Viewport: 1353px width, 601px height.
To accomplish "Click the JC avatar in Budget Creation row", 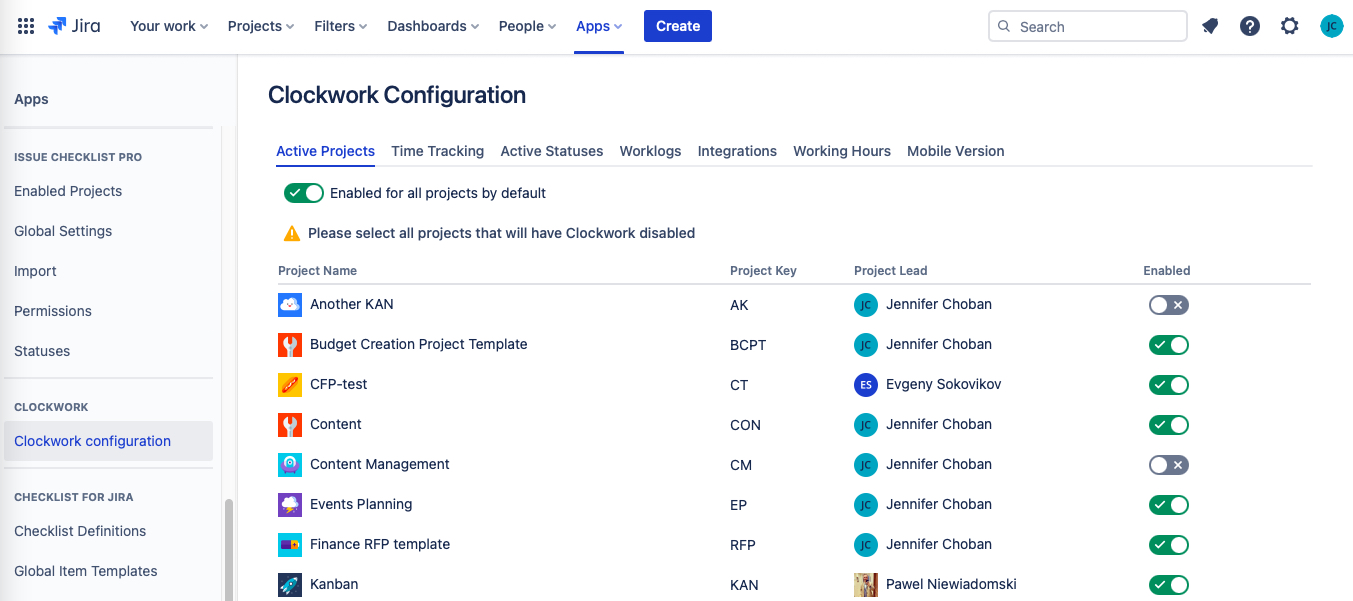I will coord(866,344).
